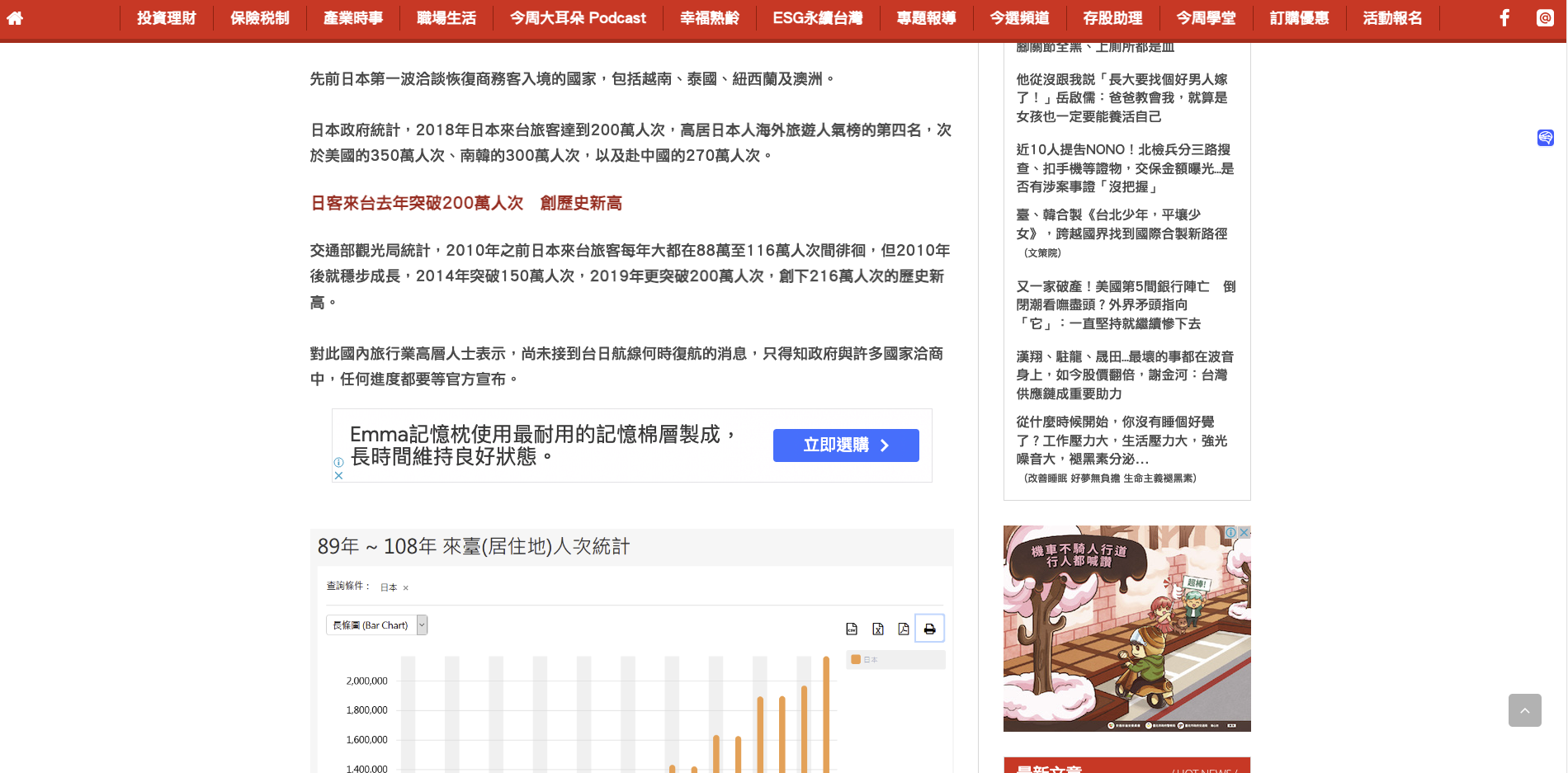Open the ESG永續台灣 menu item

click(817, 18)
